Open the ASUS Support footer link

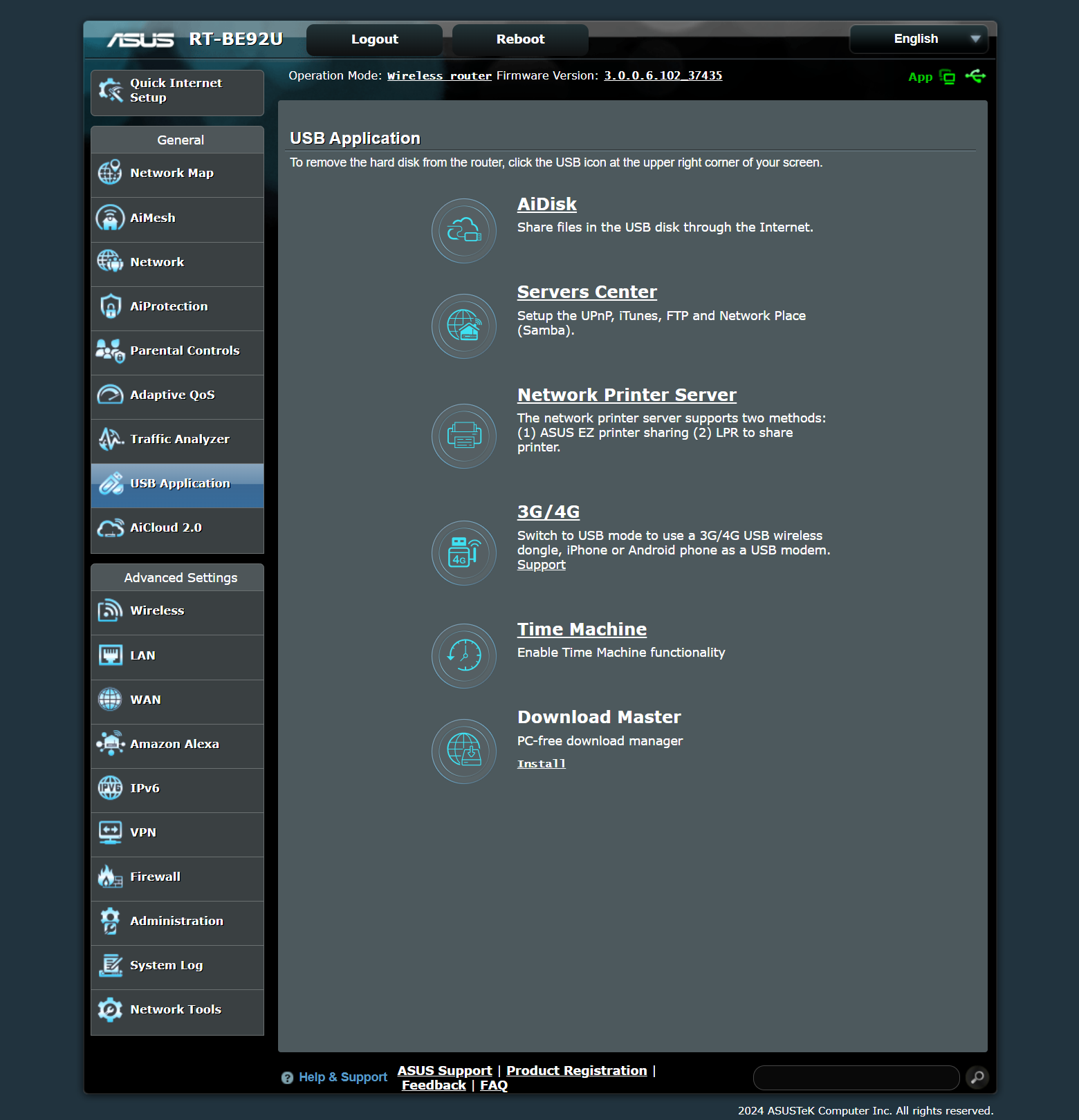click(445, 1070)
